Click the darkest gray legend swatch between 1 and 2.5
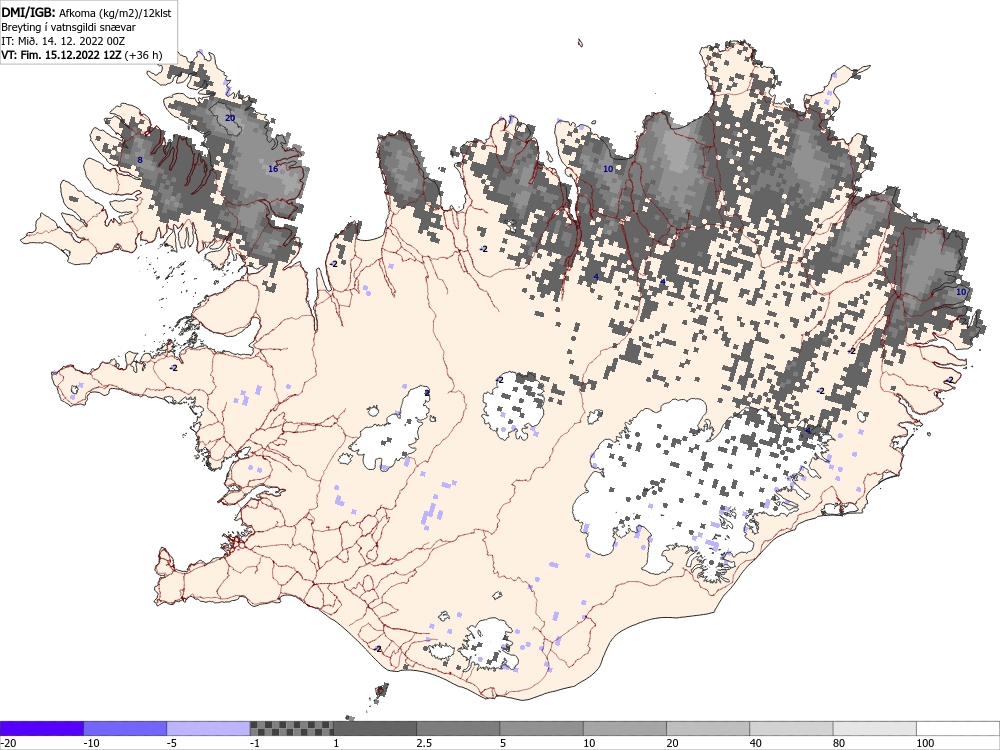 375,728
